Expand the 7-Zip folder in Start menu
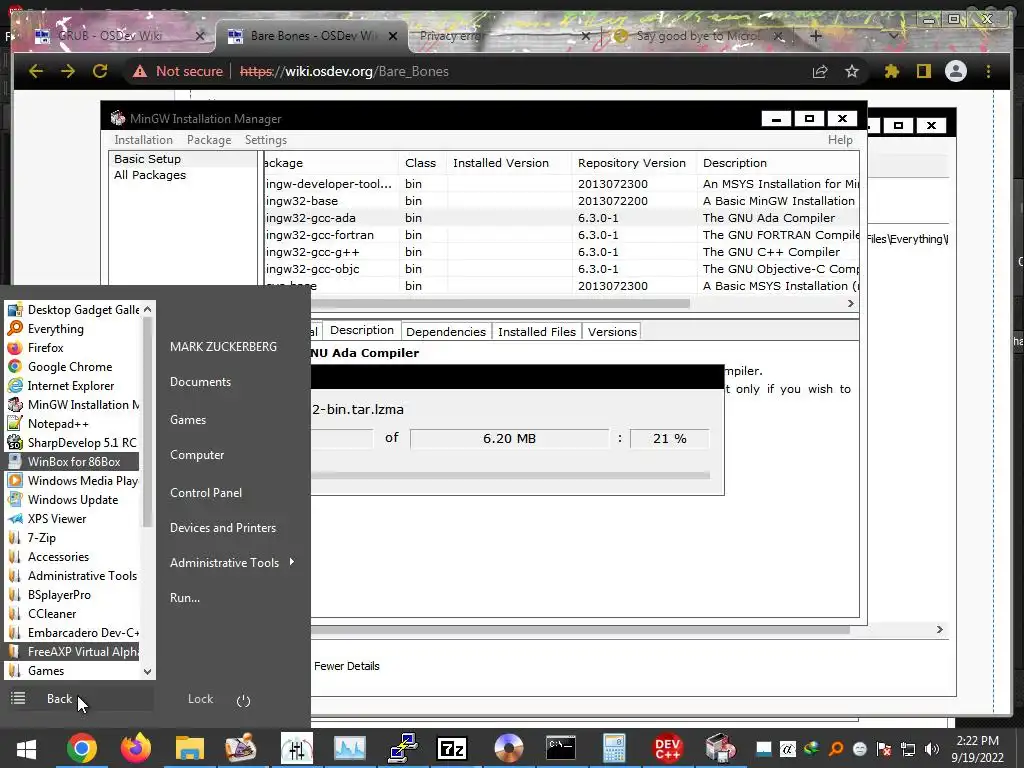The height and width of the screenshot is (768, 1024). [x=72, y=537]
